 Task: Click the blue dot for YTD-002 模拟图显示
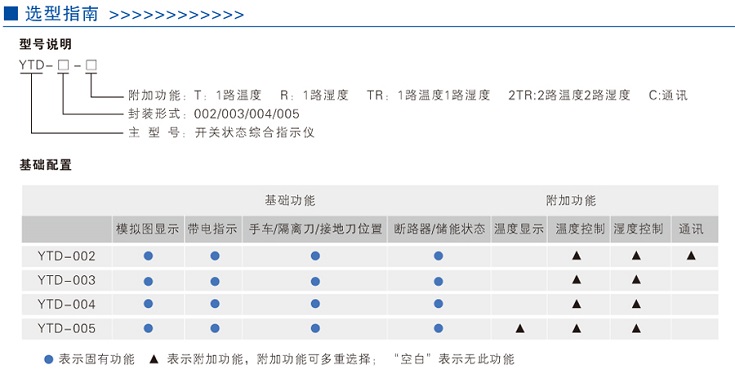(x=149, y=256)
